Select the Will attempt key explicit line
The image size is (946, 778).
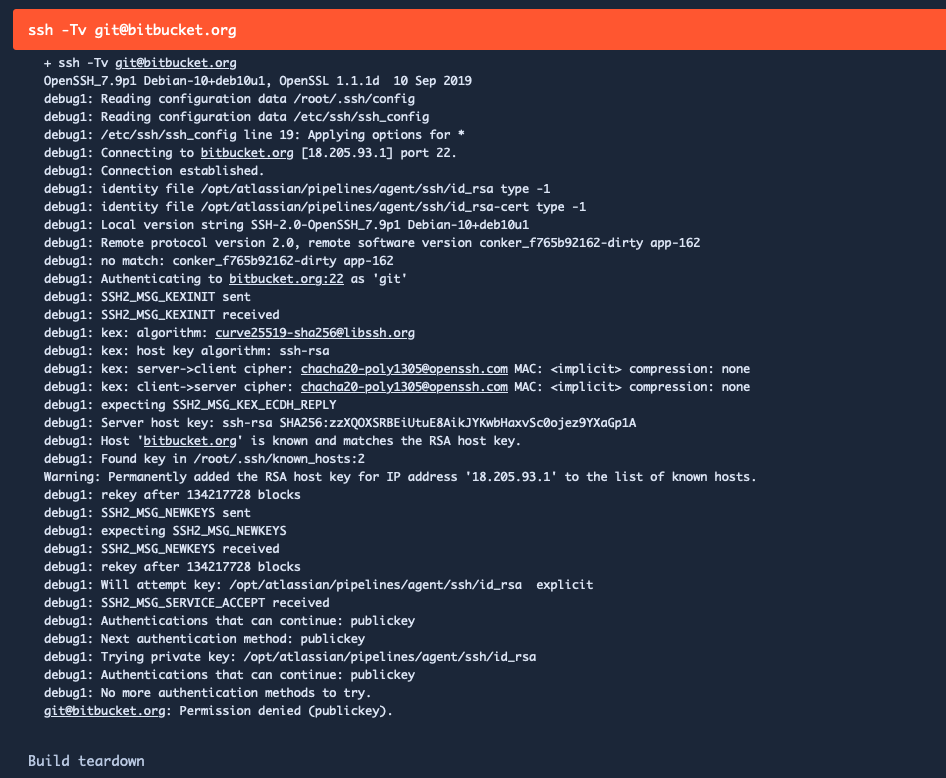pyautogui.click(x=319, y=584)
